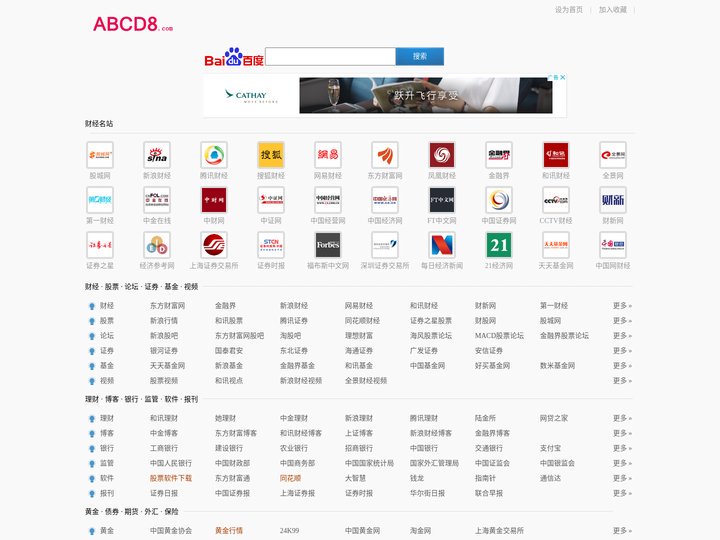Viewport: 720px width, 540px height.
Task: Focus the Baidu search input field
Action: click(x=330, y=56)
